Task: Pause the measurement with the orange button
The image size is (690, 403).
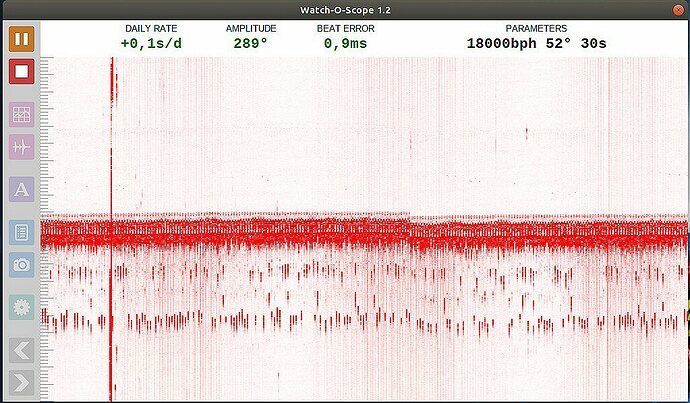Action: tap(21, 39)
